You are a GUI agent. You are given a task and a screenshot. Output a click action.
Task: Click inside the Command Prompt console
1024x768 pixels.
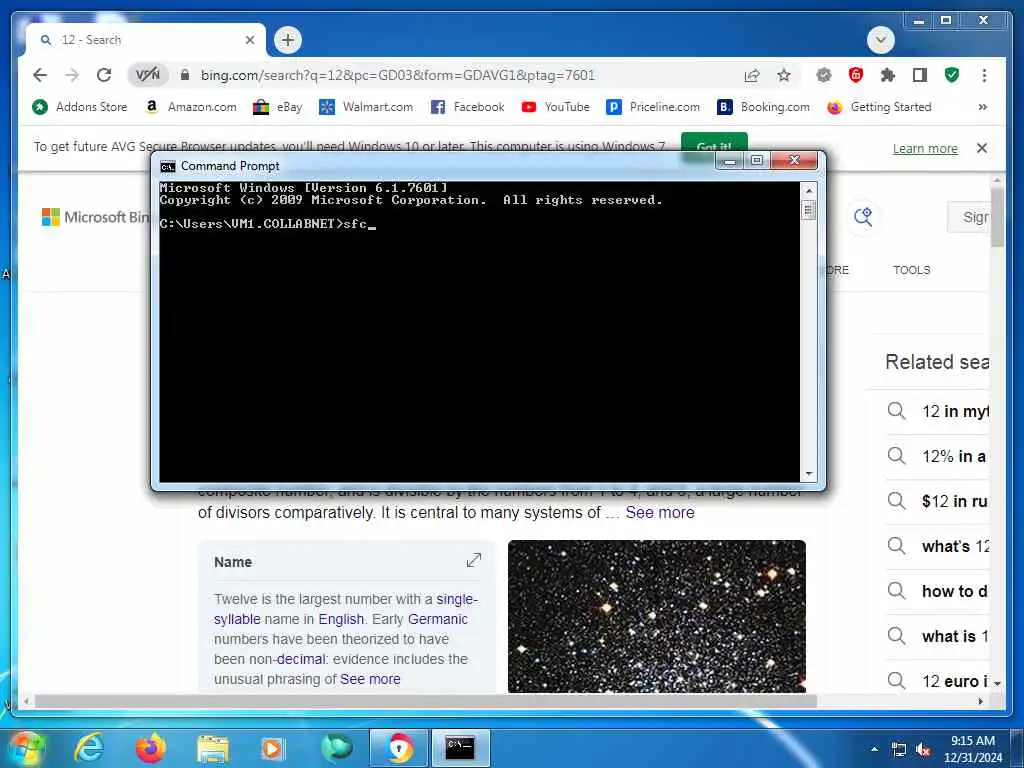(x=479, y=332)
